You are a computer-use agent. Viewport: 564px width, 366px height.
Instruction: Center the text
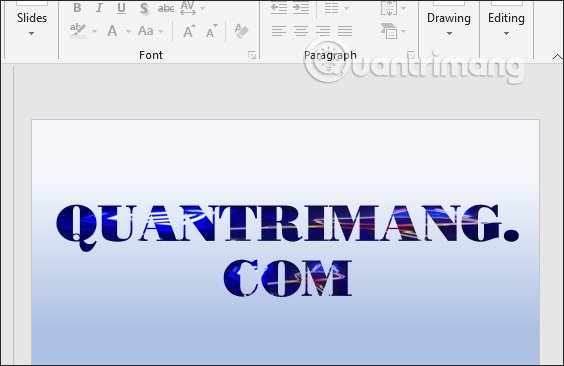[x=301, y=31]
